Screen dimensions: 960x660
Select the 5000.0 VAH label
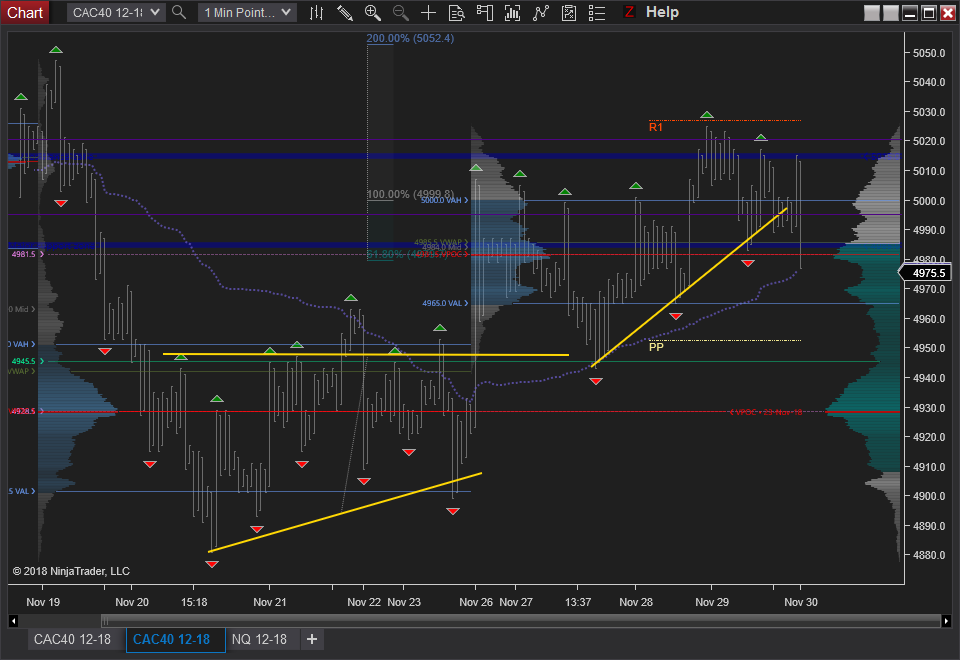click(x=444, y=200)
